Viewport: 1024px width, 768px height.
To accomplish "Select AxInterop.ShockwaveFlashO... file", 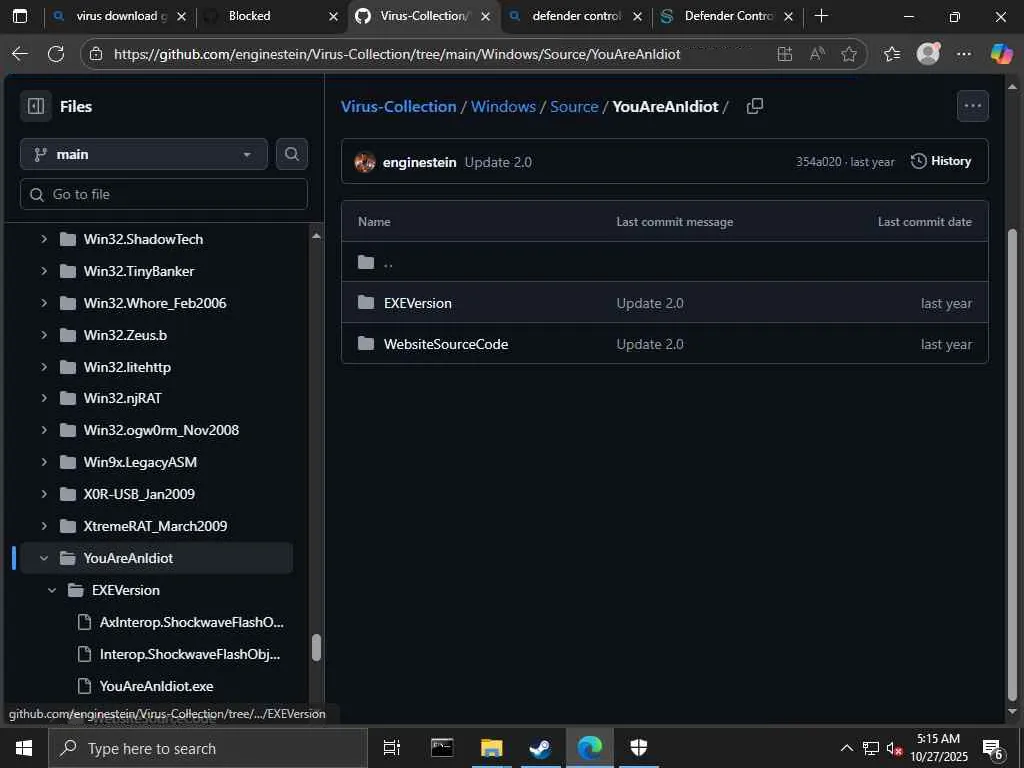I will 191,622.
